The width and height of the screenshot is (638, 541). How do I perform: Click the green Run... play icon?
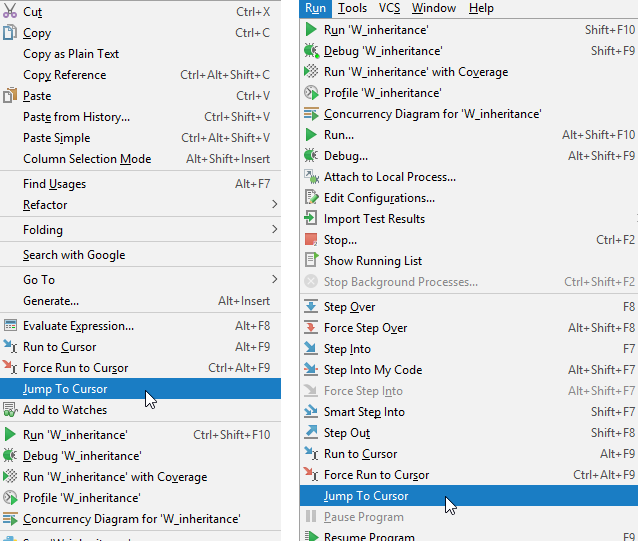pyautogui.click(x=311, y=134)
